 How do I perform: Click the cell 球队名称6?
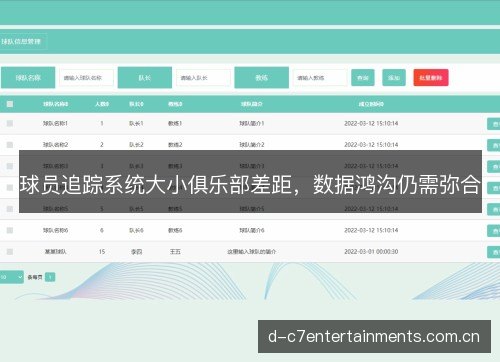(x=55, y=230)
